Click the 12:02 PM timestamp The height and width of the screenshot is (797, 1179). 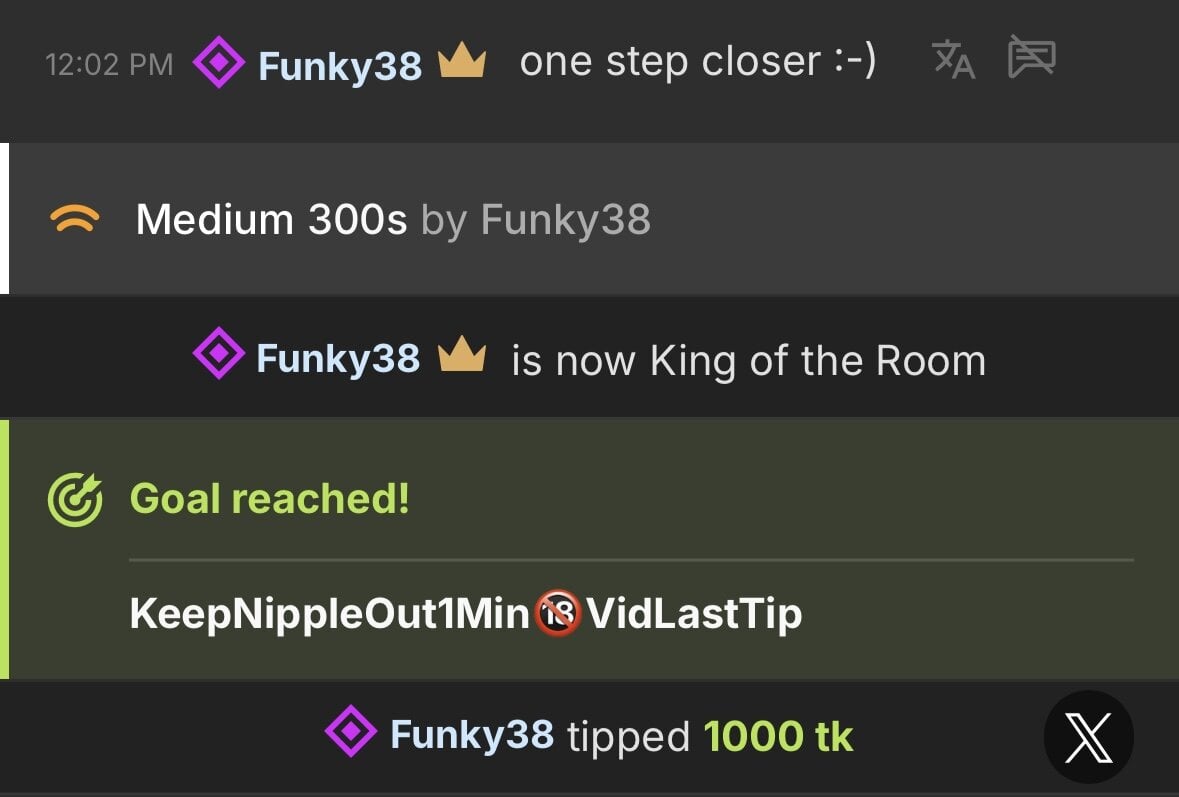point(109,65)
